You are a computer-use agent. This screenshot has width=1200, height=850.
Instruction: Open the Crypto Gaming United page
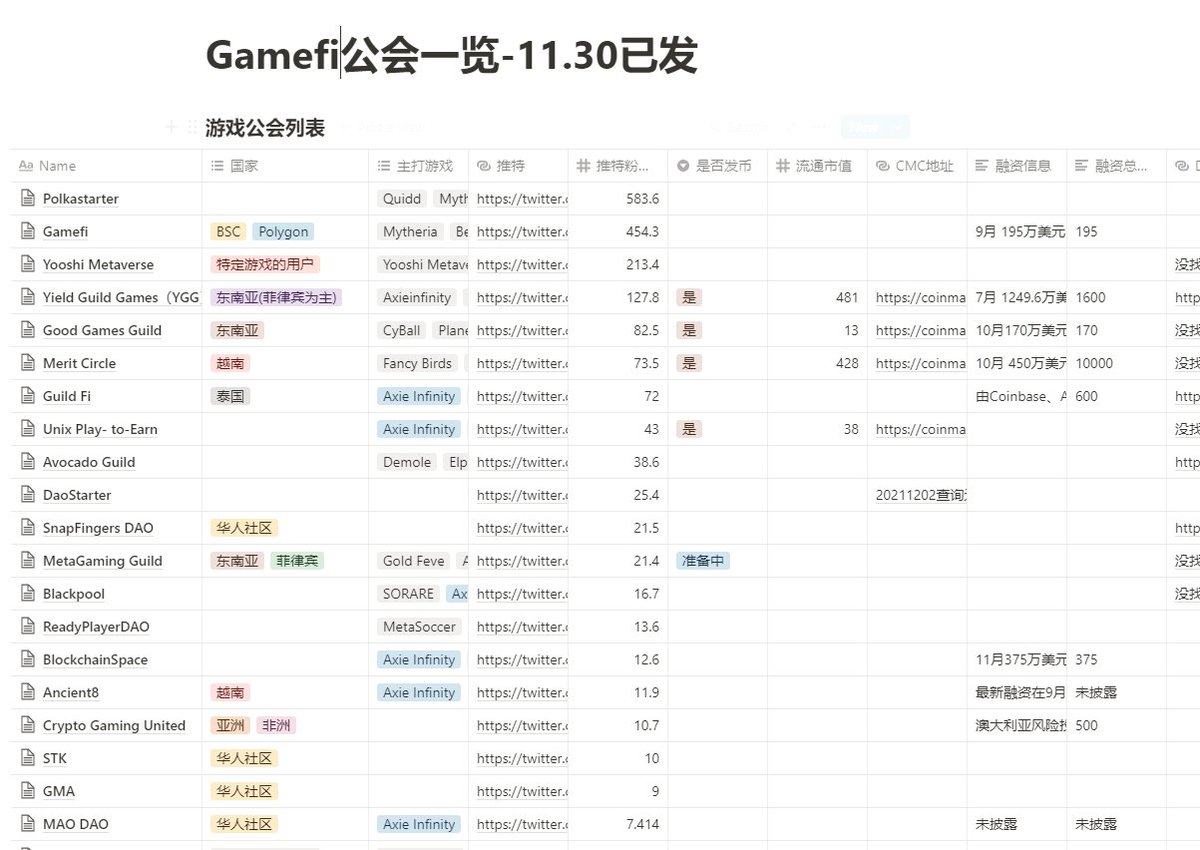[x=114, y=726]
